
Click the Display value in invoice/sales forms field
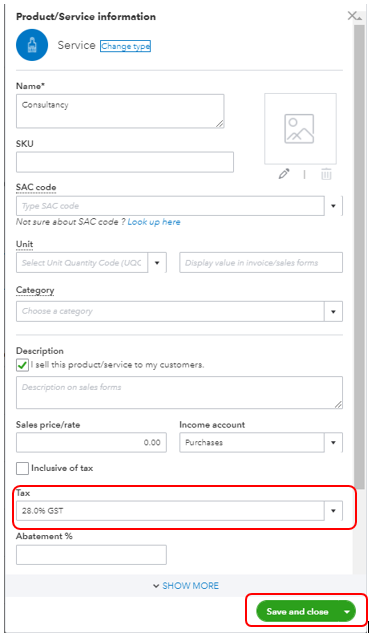[261, 263]
